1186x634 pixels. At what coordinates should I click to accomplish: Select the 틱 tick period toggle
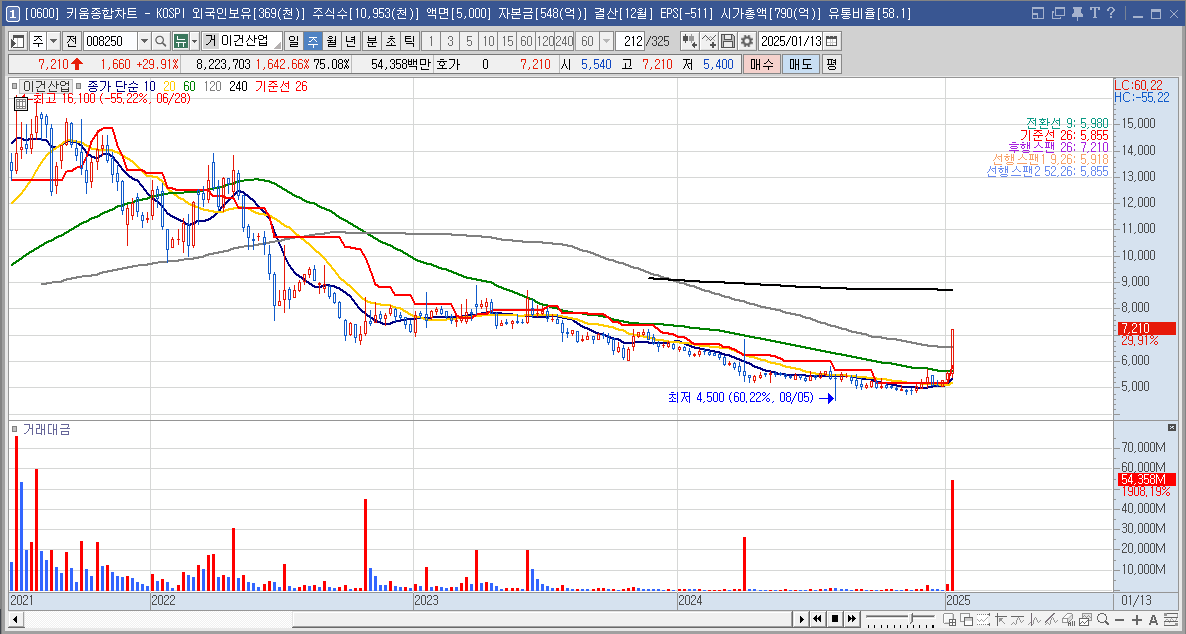click(x=409, y=41)
